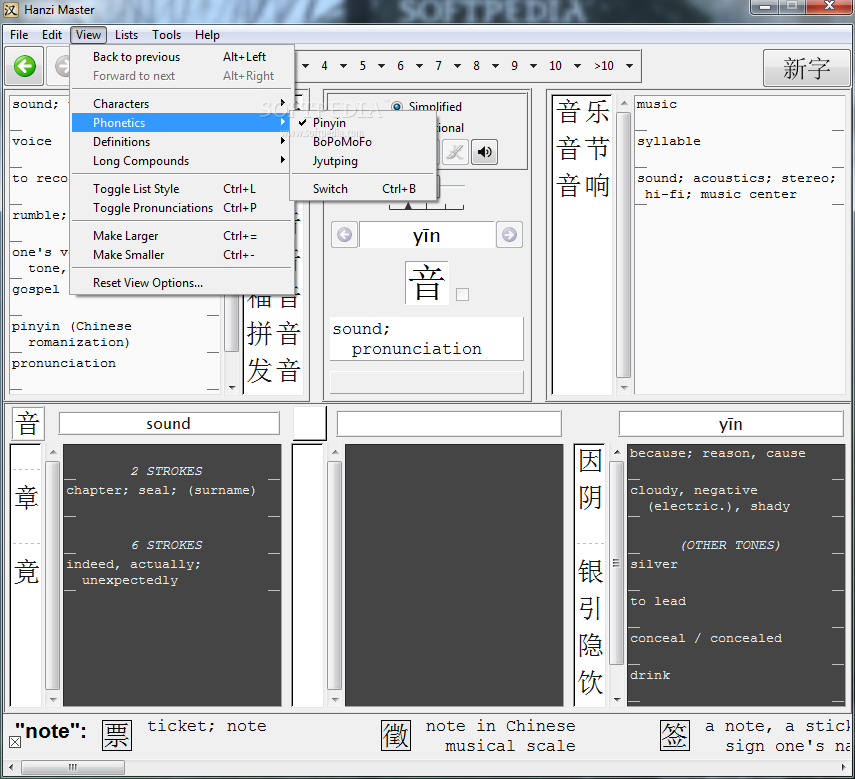Select compound 发音 in the compound list
The image size is (855, 779).
pyautogui.click(x=273, y=371)
